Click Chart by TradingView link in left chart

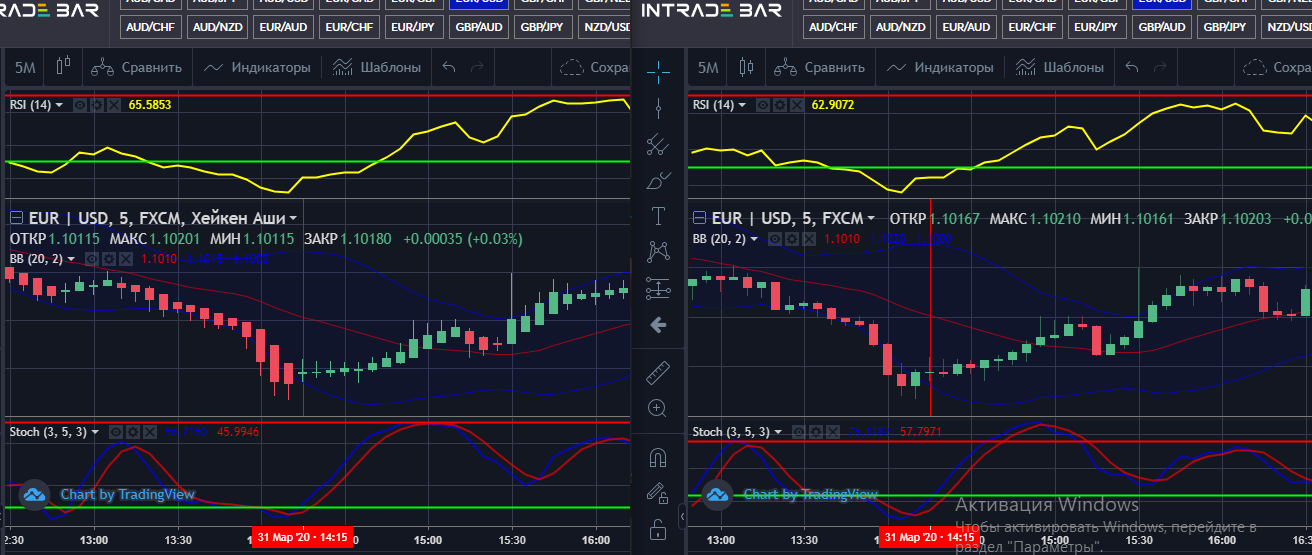tap(127, 494)
